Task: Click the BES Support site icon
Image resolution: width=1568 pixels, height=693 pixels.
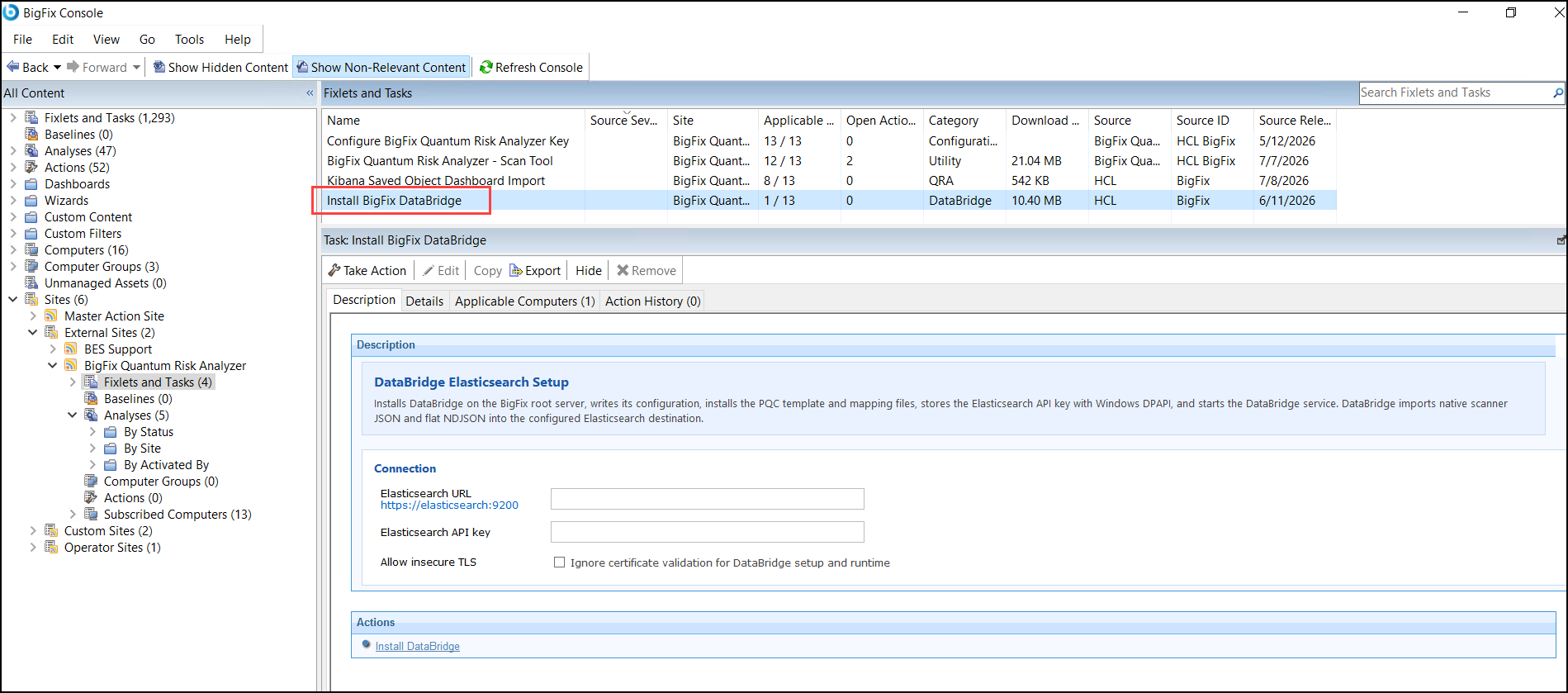Action: click(x=71, y=349)
